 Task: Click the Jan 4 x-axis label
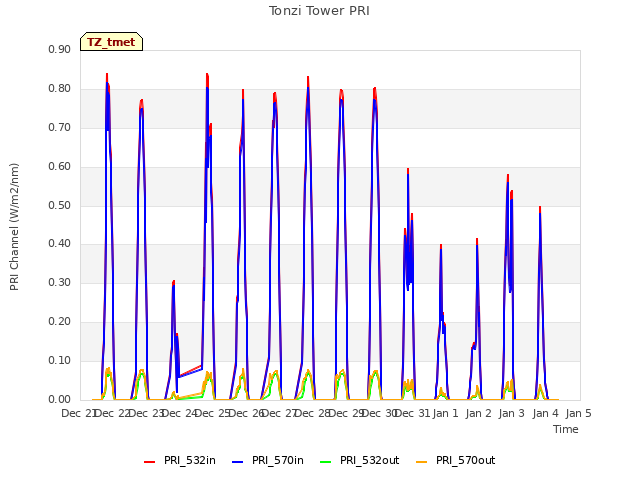pos(546,413)
